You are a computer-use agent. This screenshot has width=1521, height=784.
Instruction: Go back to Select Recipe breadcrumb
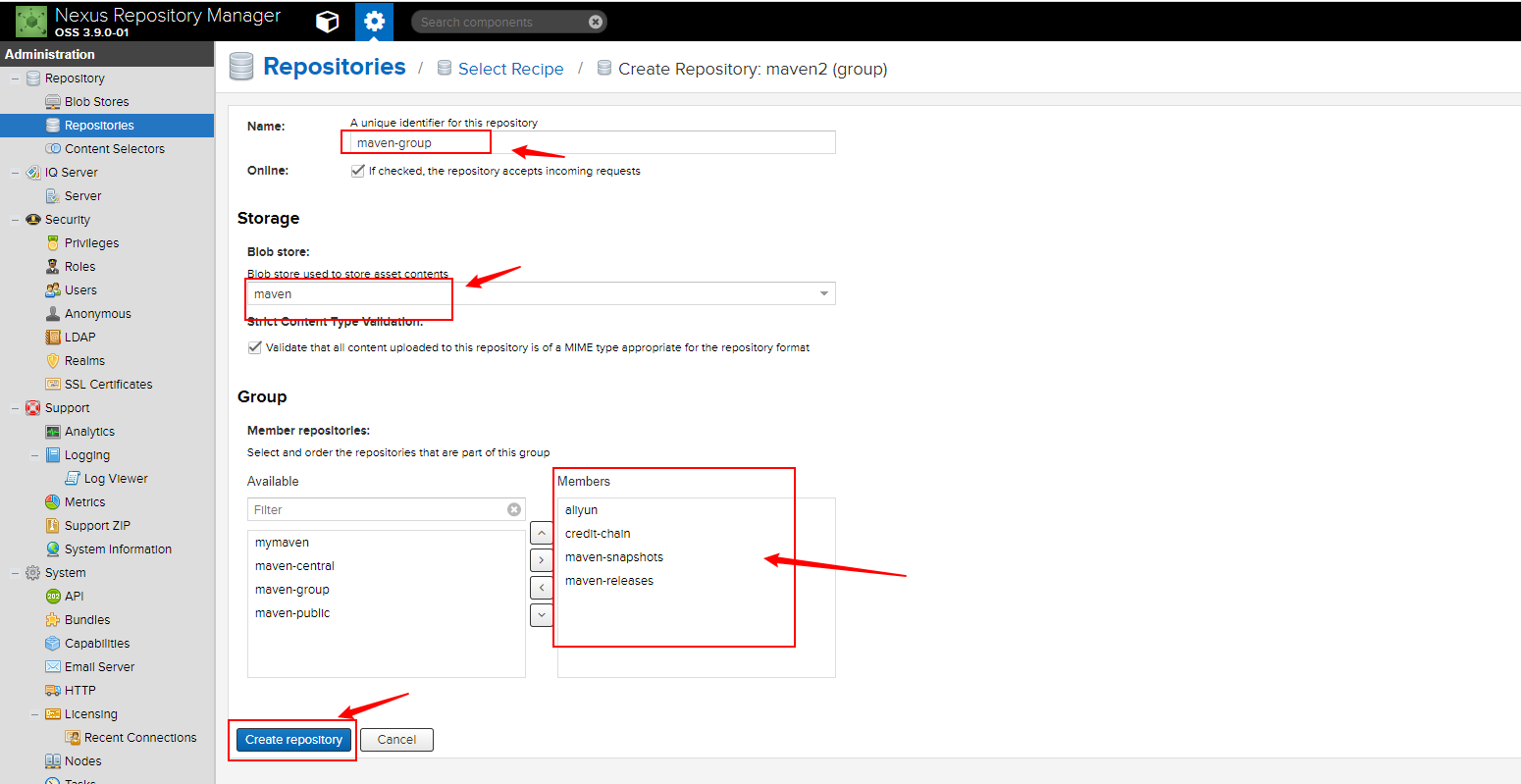coord(510,69)
